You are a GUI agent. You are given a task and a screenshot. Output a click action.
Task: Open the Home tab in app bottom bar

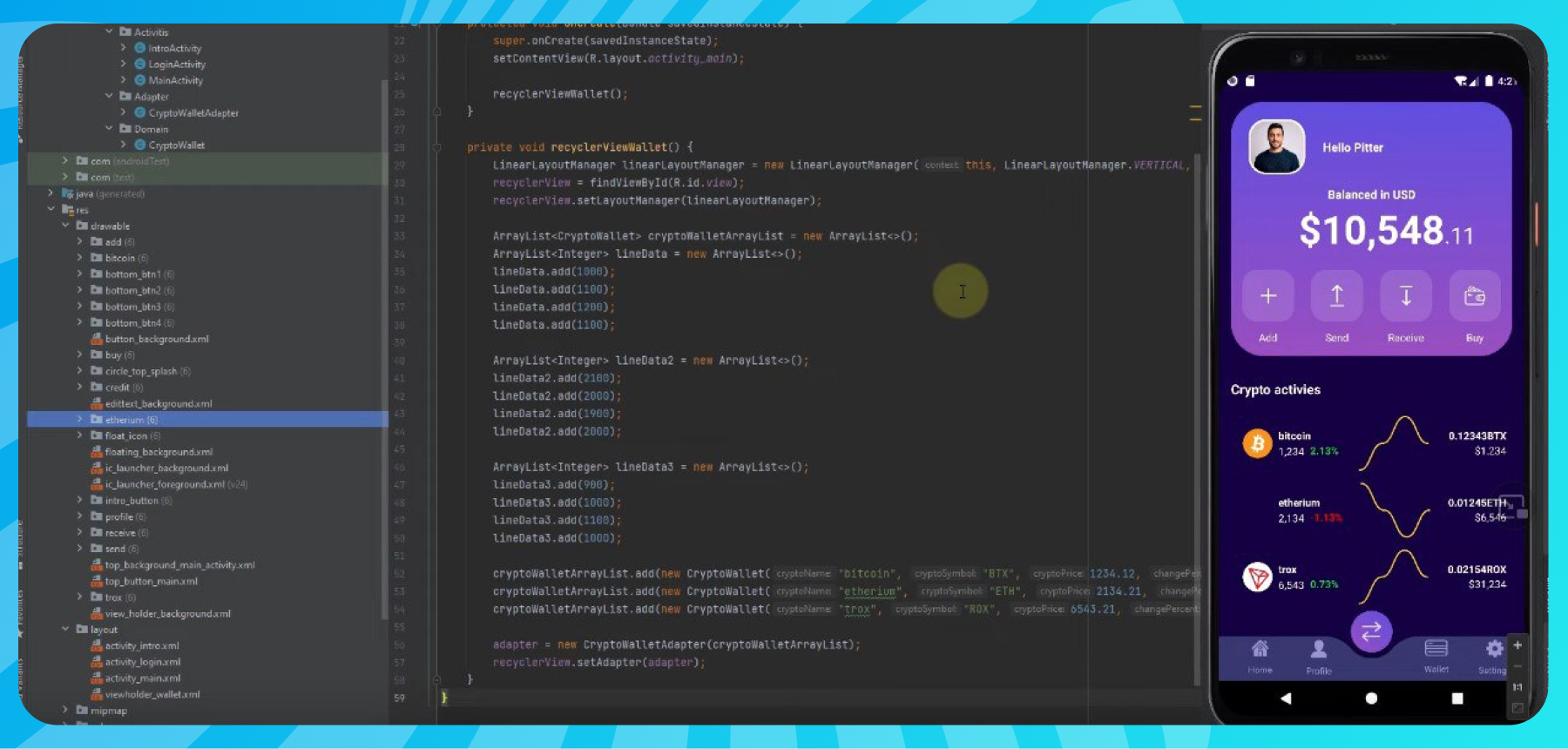click(1260, 657)
